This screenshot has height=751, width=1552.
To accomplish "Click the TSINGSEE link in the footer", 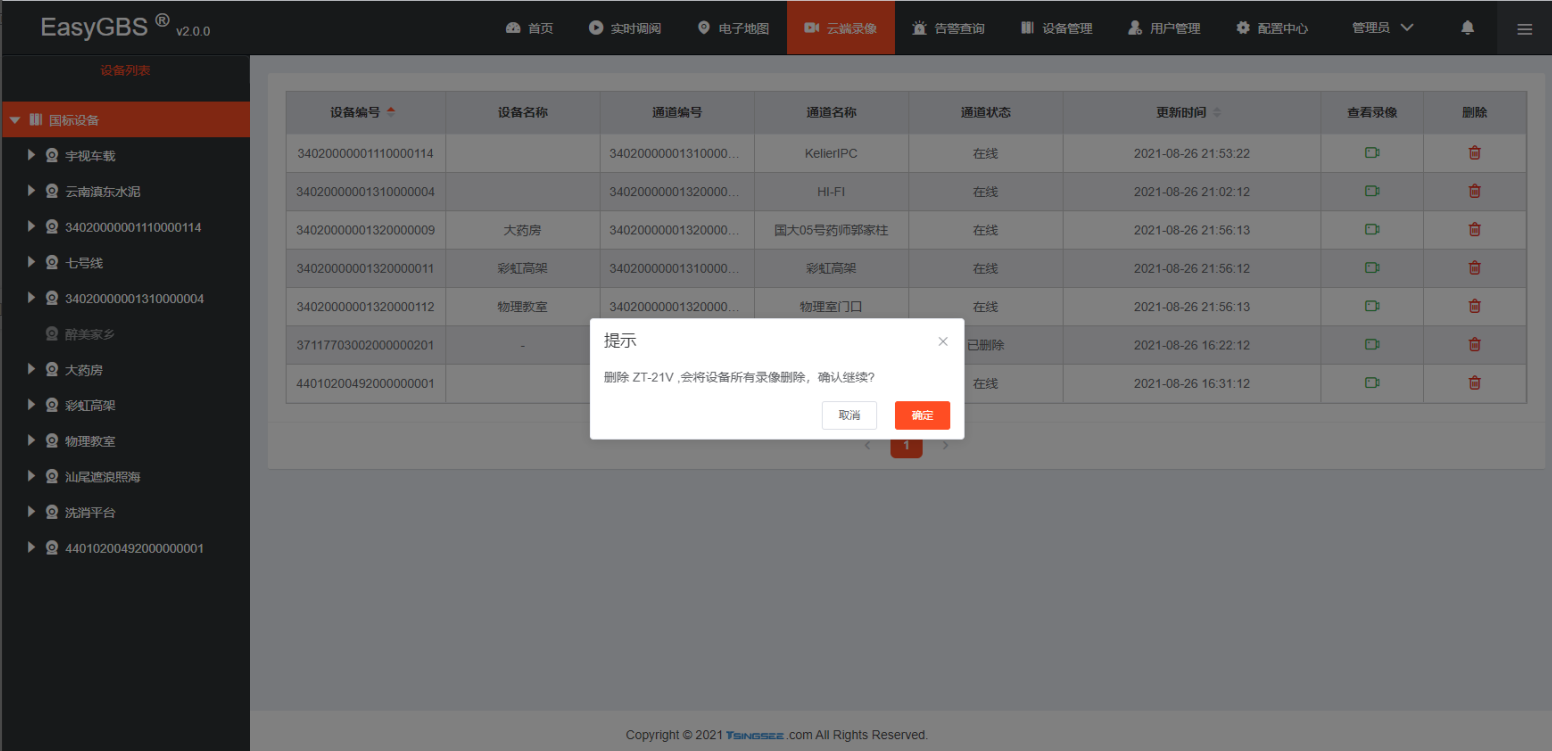I will [x=754, y=735].
